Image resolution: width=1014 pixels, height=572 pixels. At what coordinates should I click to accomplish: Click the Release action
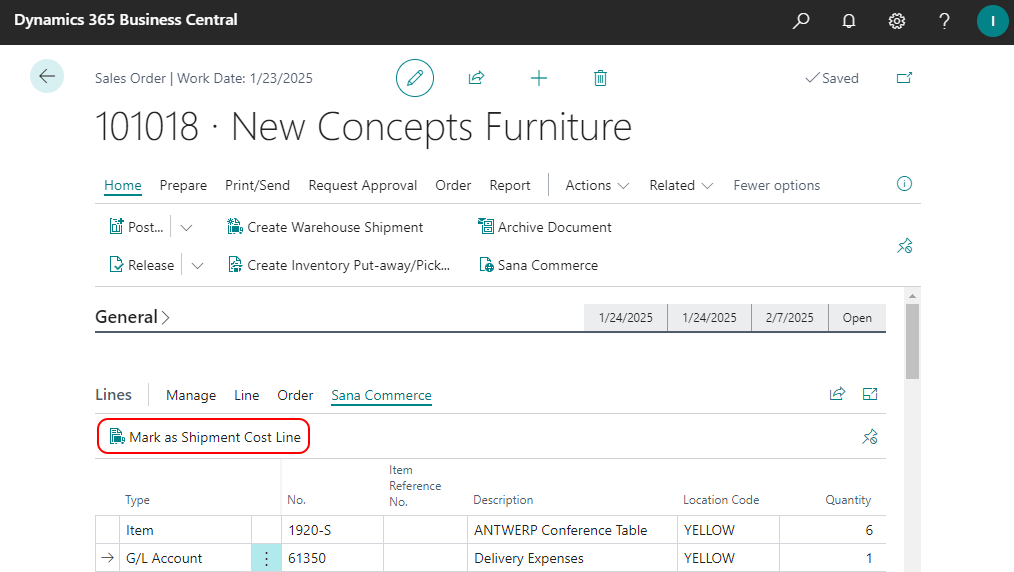pyautogui.click(x=142, y=265)
